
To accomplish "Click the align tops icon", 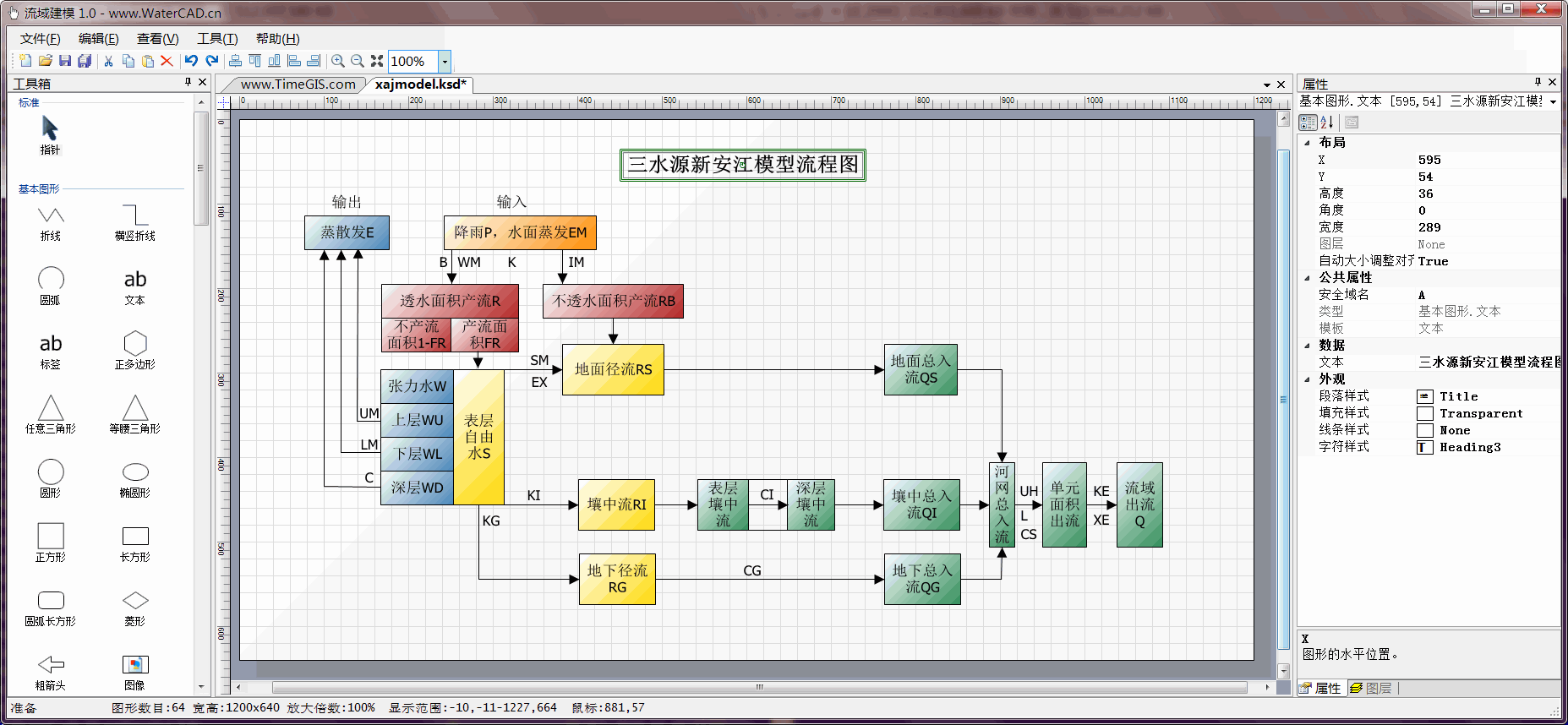I will point(254,61).
